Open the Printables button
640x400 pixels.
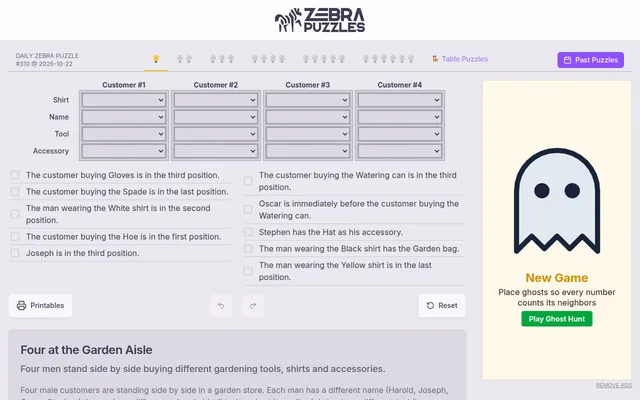(40, 305)
